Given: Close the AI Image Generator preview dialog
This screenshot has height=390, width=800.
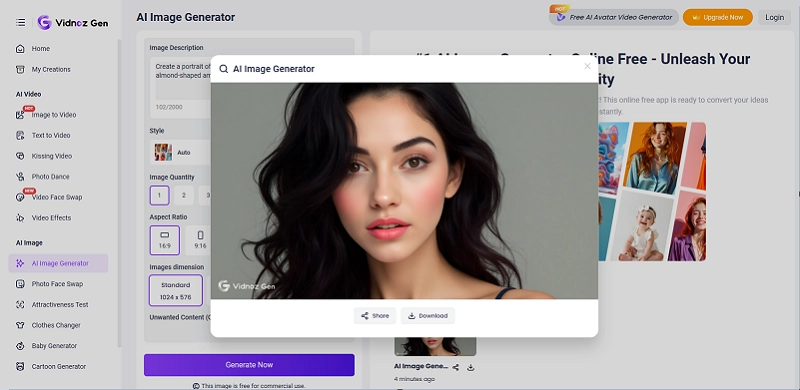Looking at the screenshot, I should click(587, 66).
